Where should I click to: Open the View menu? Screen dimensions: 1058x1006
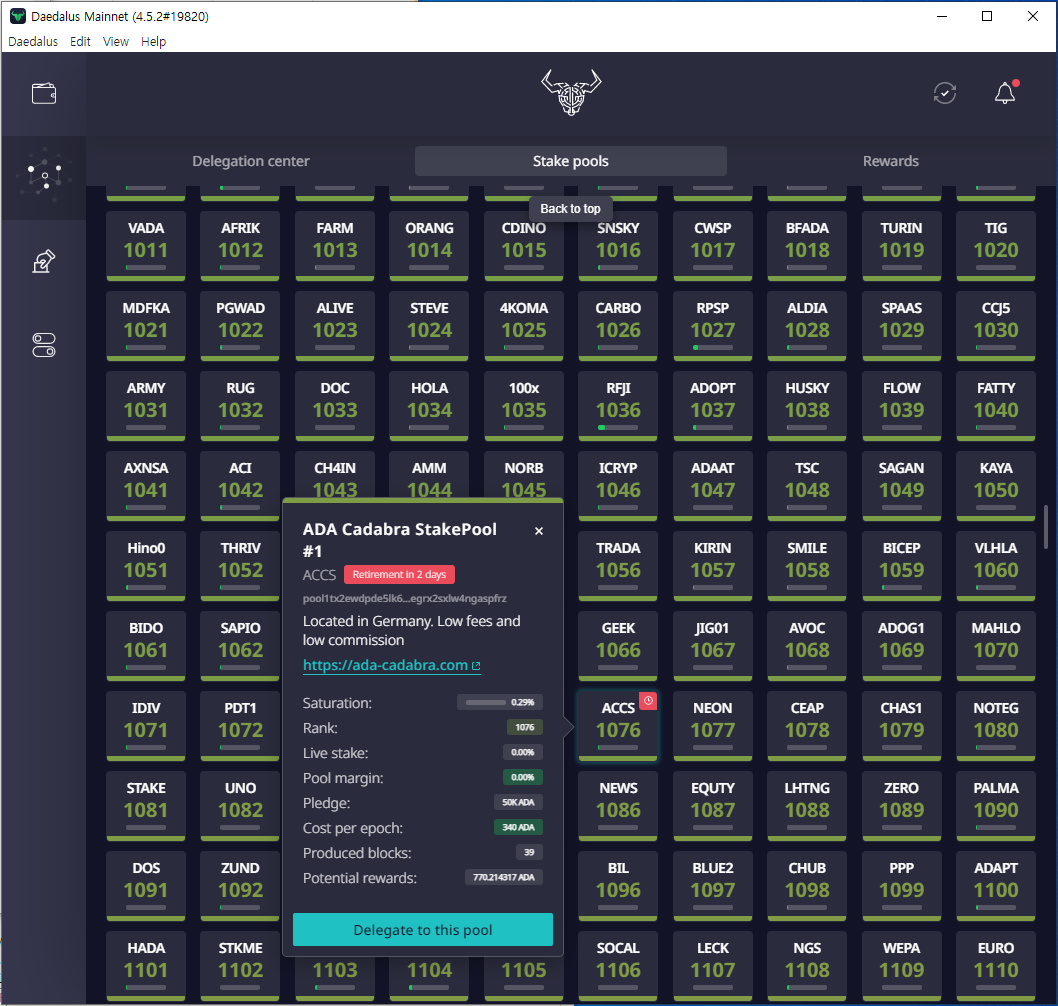pyautogui.click(x=116, y=41)
